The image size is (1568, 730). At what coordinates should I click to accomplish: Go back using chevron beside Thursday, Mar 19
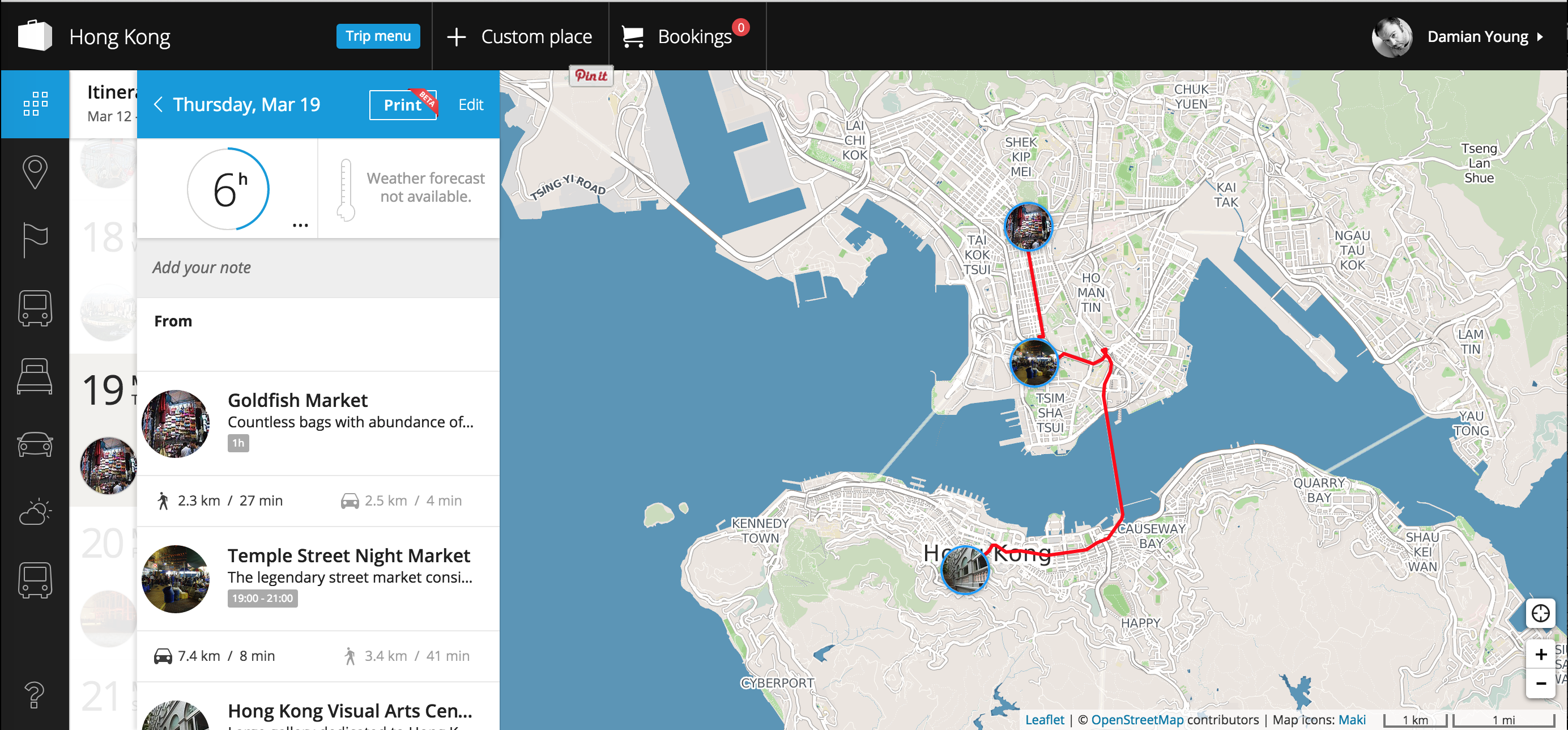point(158,105)
